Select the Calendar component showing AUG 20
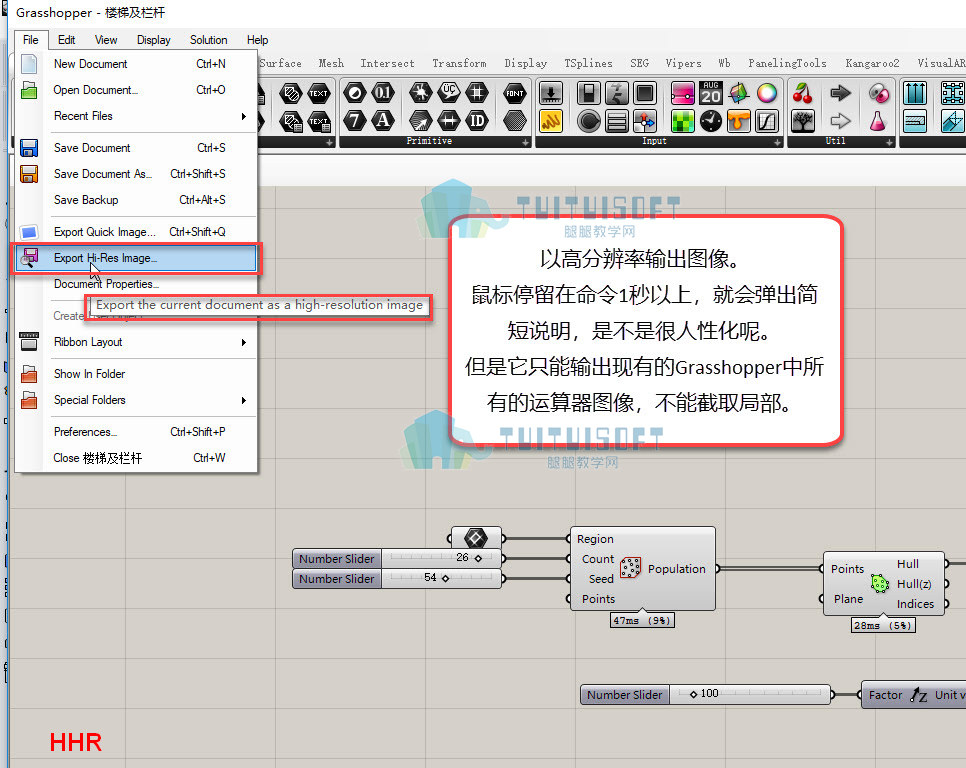966x768 pixels. click(710, 93)
